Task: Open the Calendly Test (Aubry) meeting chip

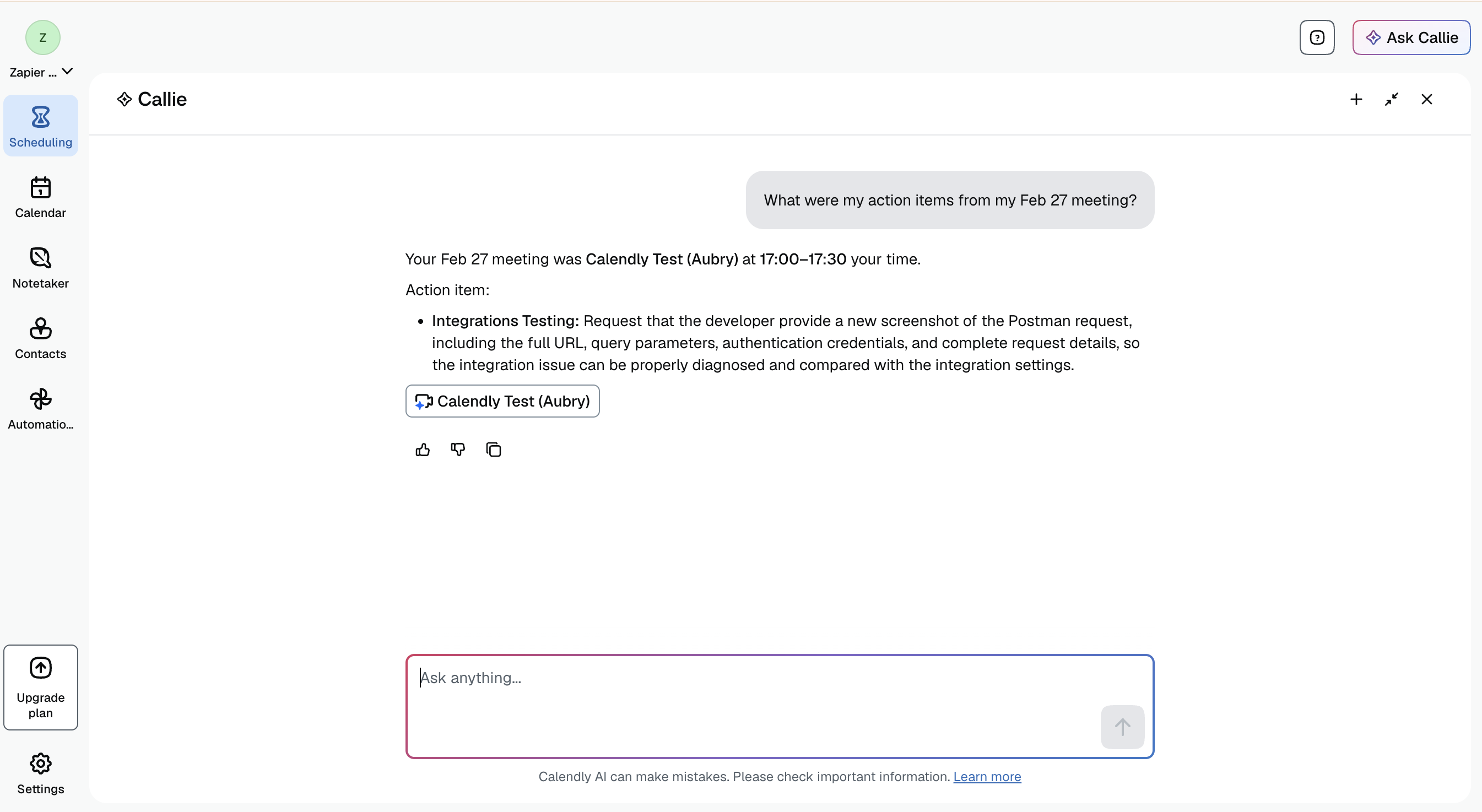Action: coord(502,401)
